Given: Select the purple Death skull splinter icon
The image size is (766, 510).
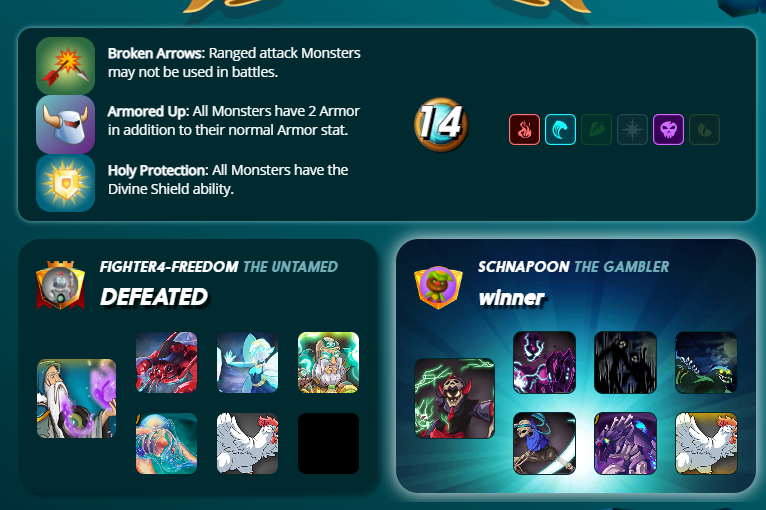Looking at the screenshot, I should pyautogui.click(x=668, y=129).
